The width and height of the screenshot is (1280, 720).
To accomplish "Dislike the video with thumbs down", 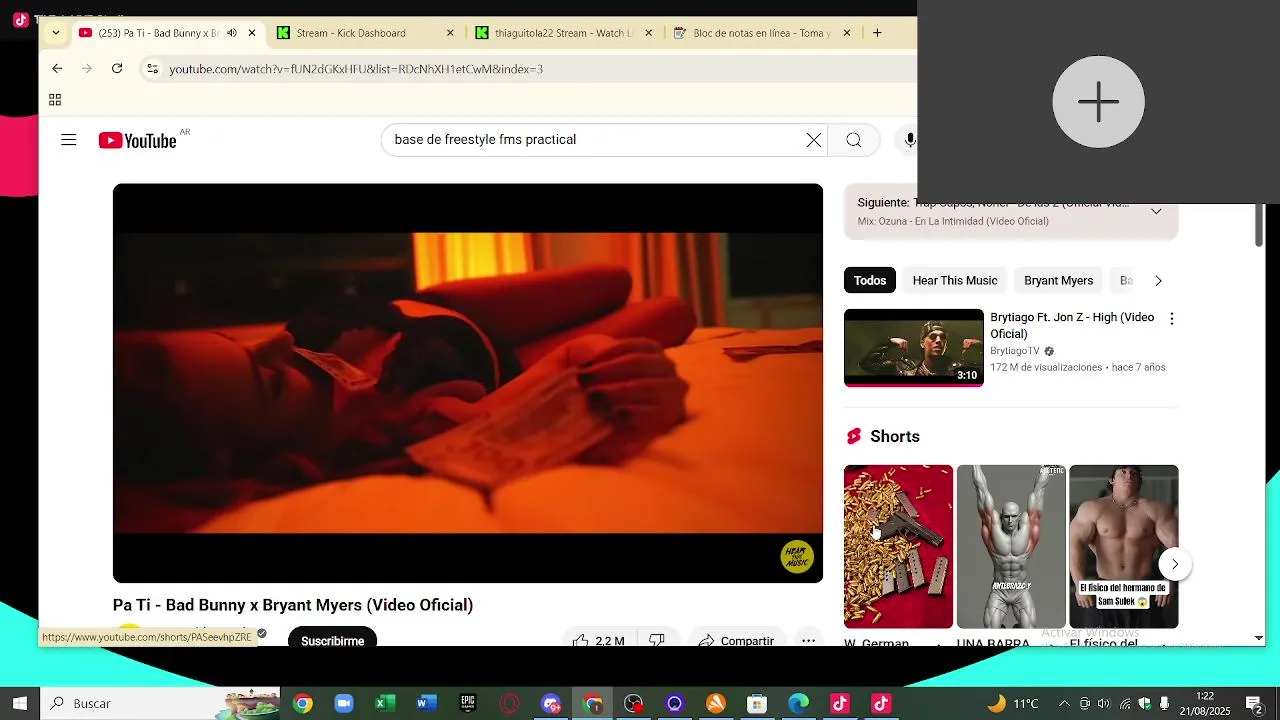I will click(657, 639).
